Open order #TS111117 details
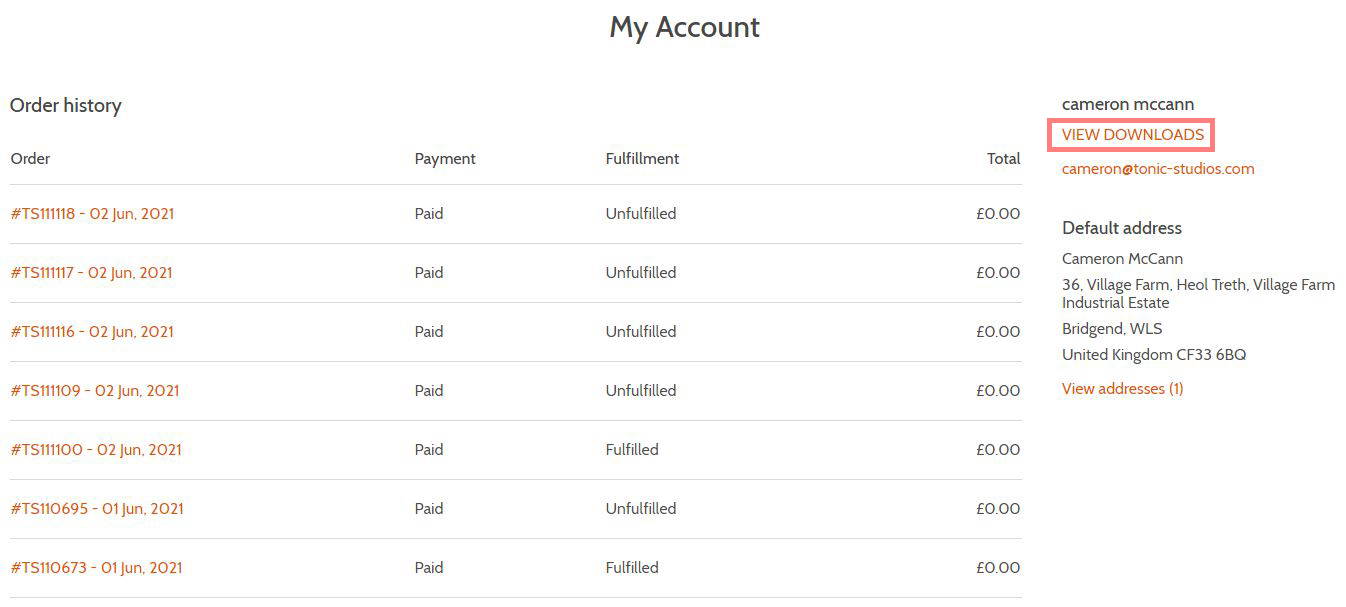The height and width of the screenshot is (607, 1346). pos(91,272)
